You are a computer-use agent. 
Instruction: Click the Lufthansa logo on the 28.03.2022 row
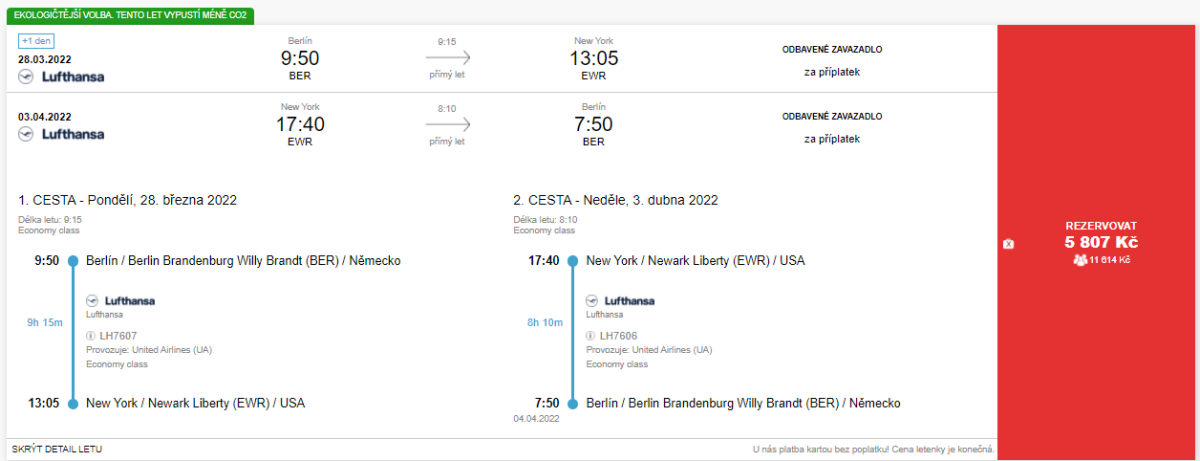[61, 76]
